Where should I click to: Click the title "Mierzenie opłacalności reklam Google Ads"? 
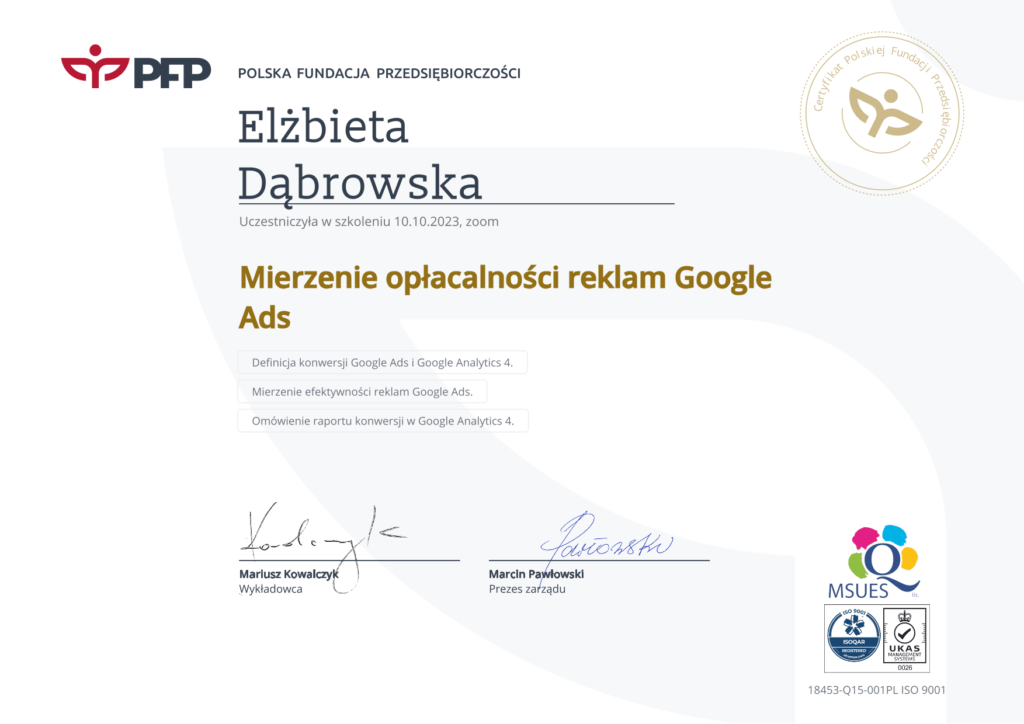coord(505,297)
